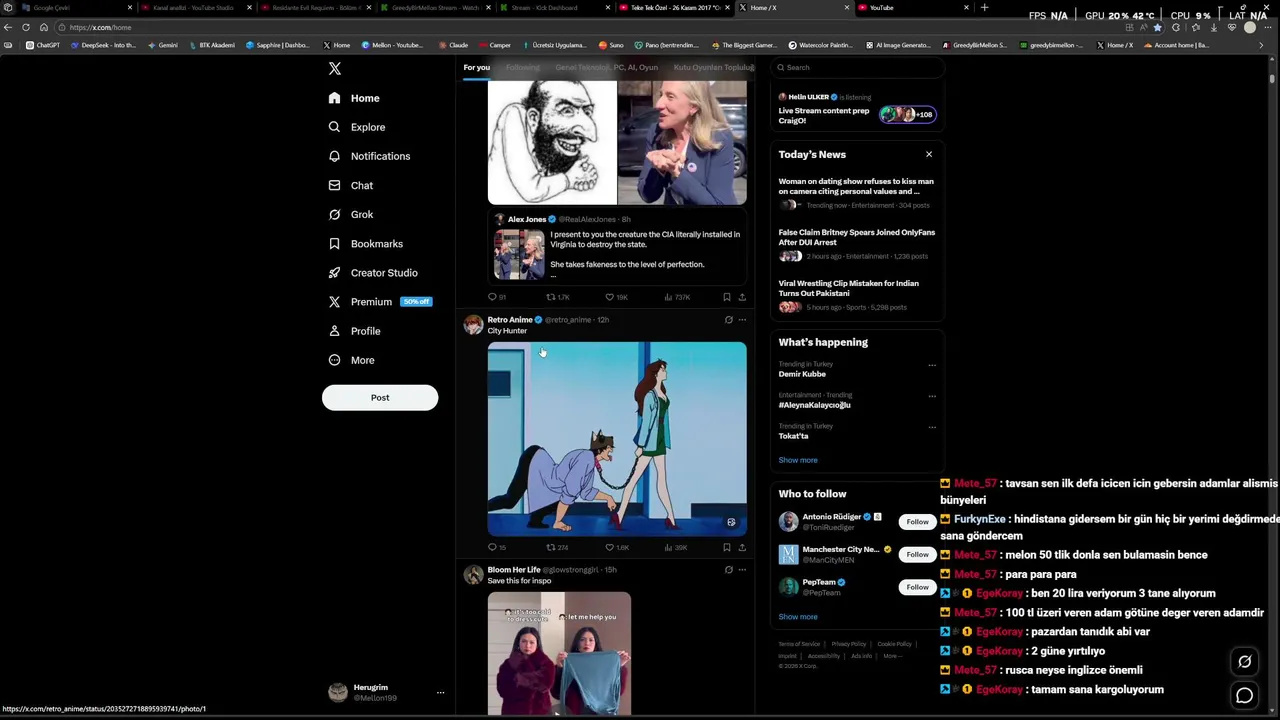
Task: Open Explore from the left navigation
Action: point(357,127)
